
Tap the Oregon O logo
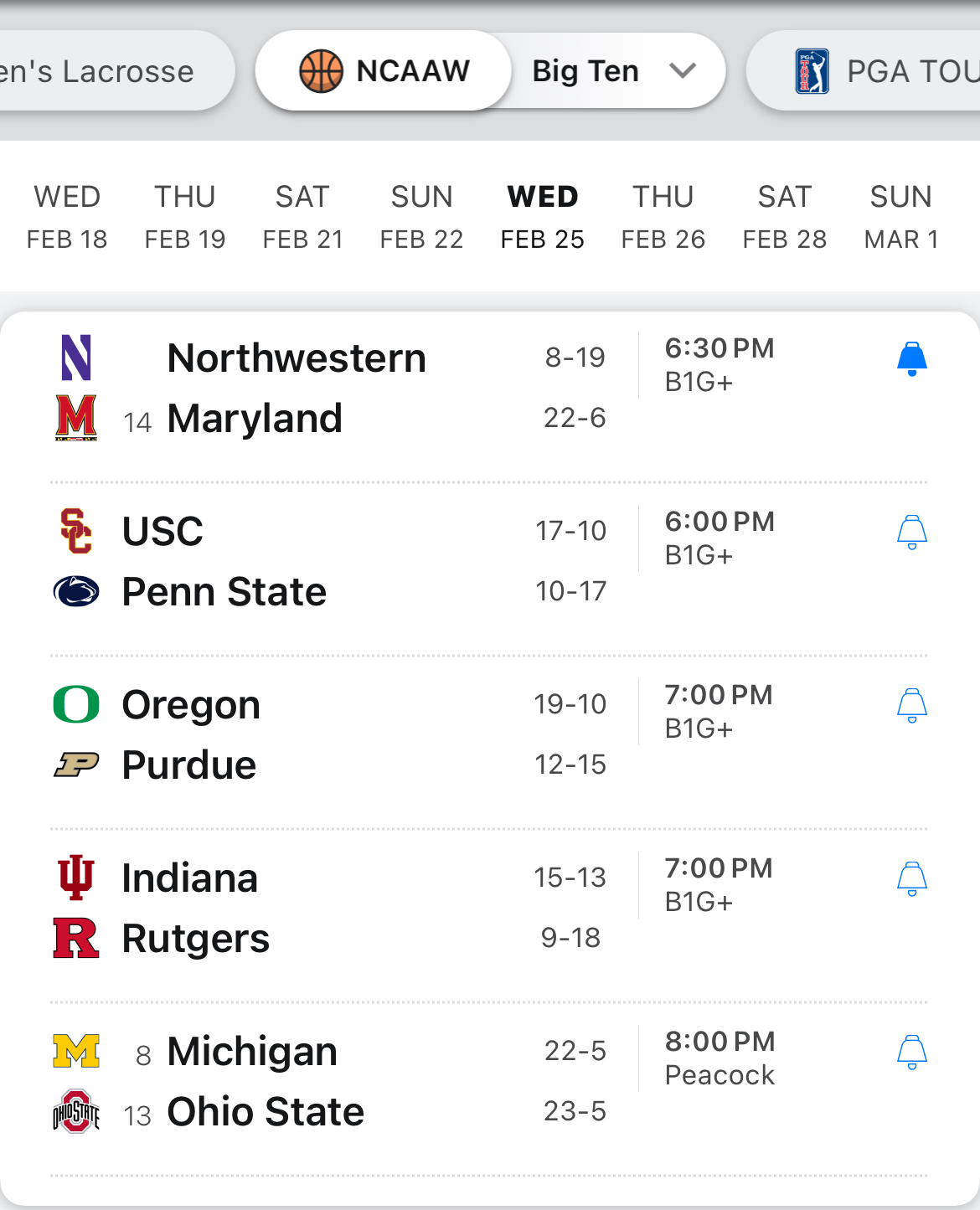[76, 704]
